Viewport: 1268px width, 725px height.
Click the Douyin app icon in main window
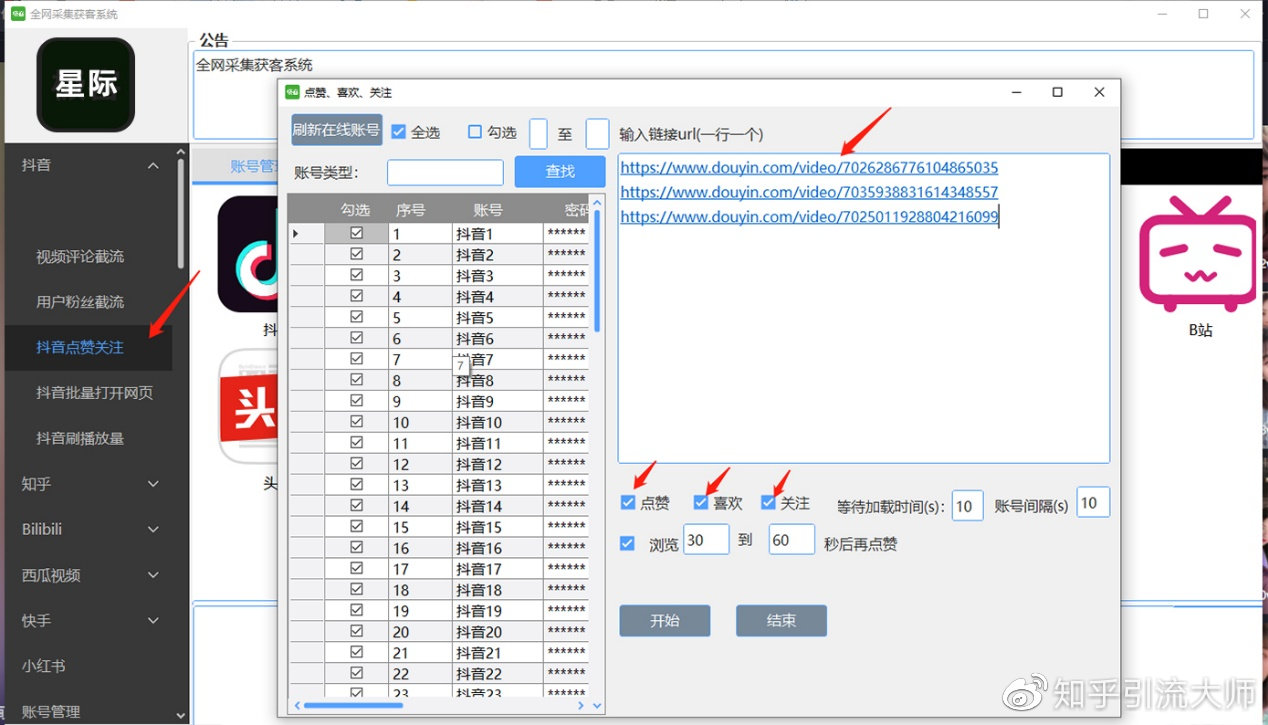[248, 254]
